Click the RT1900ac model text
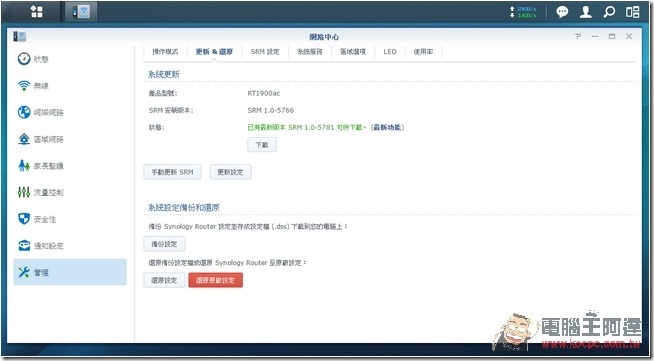 click(x=264, y=93)
